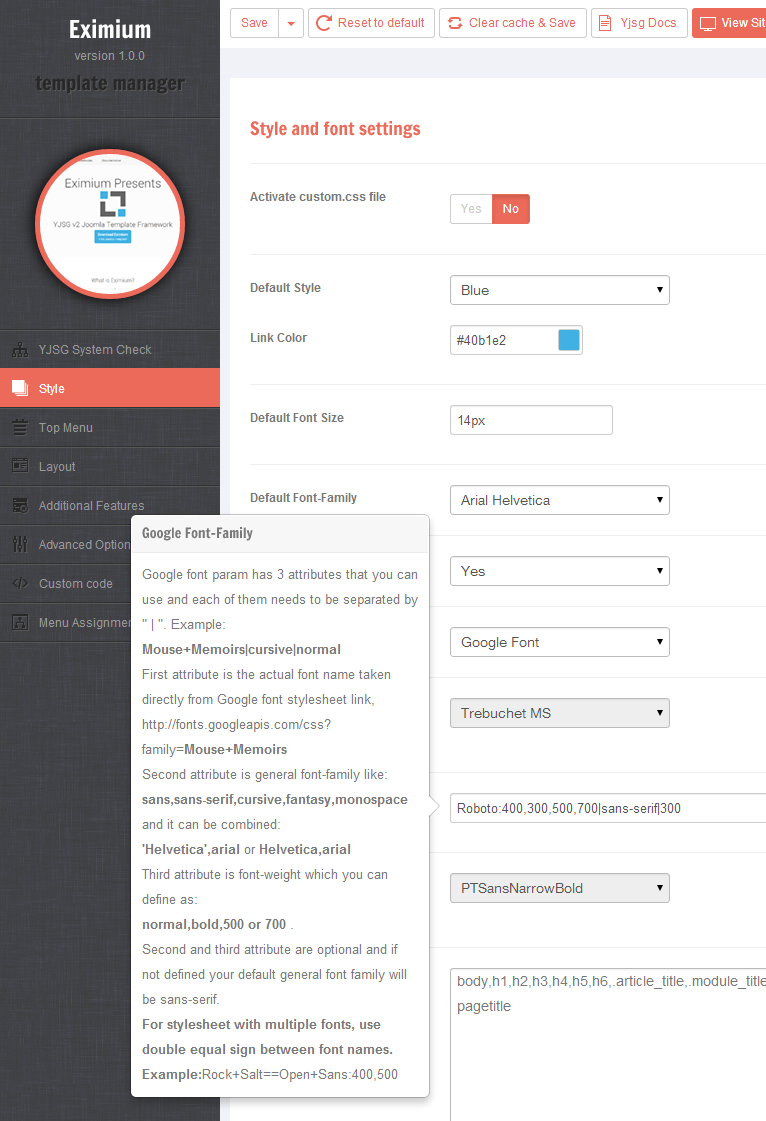Click the Yjsg Docs document icon
Viewport: 766px width, 1121px height.
pos(605,23)
